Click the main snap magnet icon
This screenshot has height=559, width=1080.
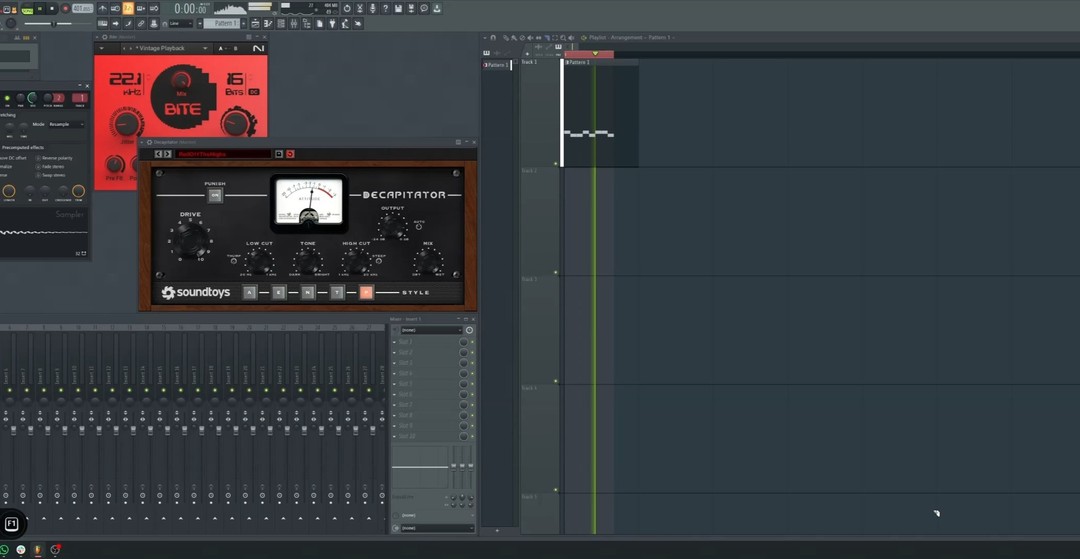165,23
